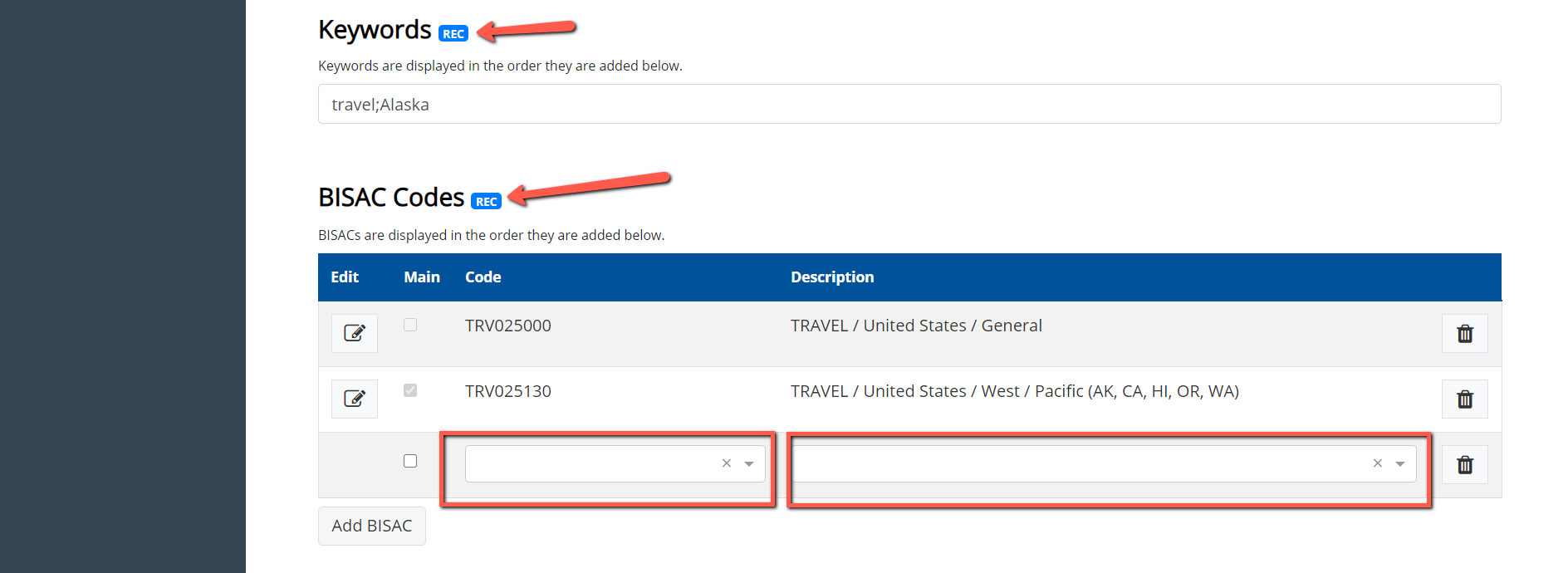Delete the TRV025130 BISAC code
Viewport: 1568px width, 573px height.
[1464, 399]
